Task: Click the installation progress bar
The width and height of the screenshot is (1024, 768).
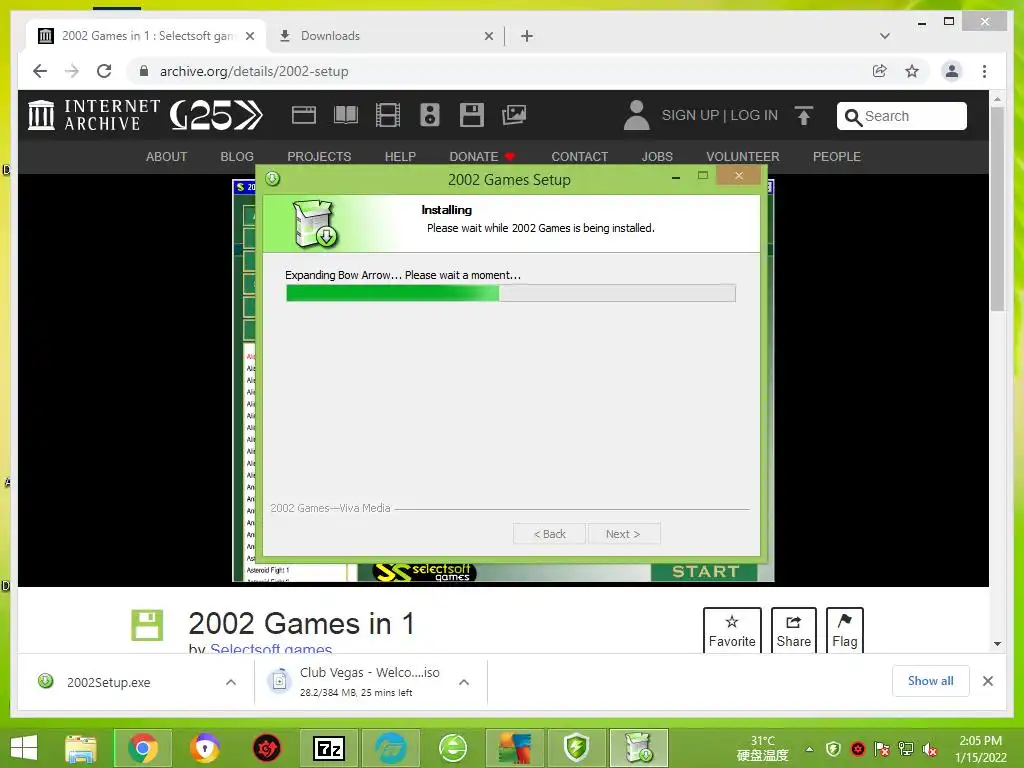Action: pyautogui.click(x=511, y=293)
